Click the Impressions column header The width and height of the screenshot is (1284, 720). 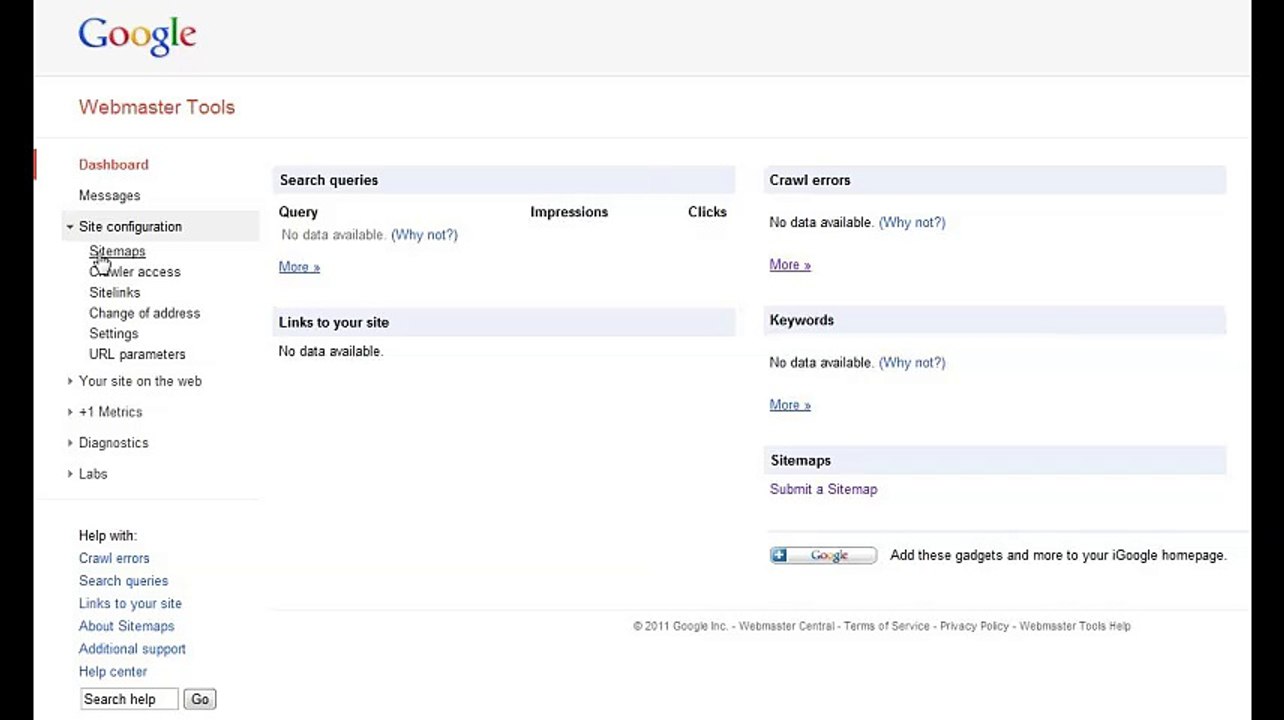(569, 212)
